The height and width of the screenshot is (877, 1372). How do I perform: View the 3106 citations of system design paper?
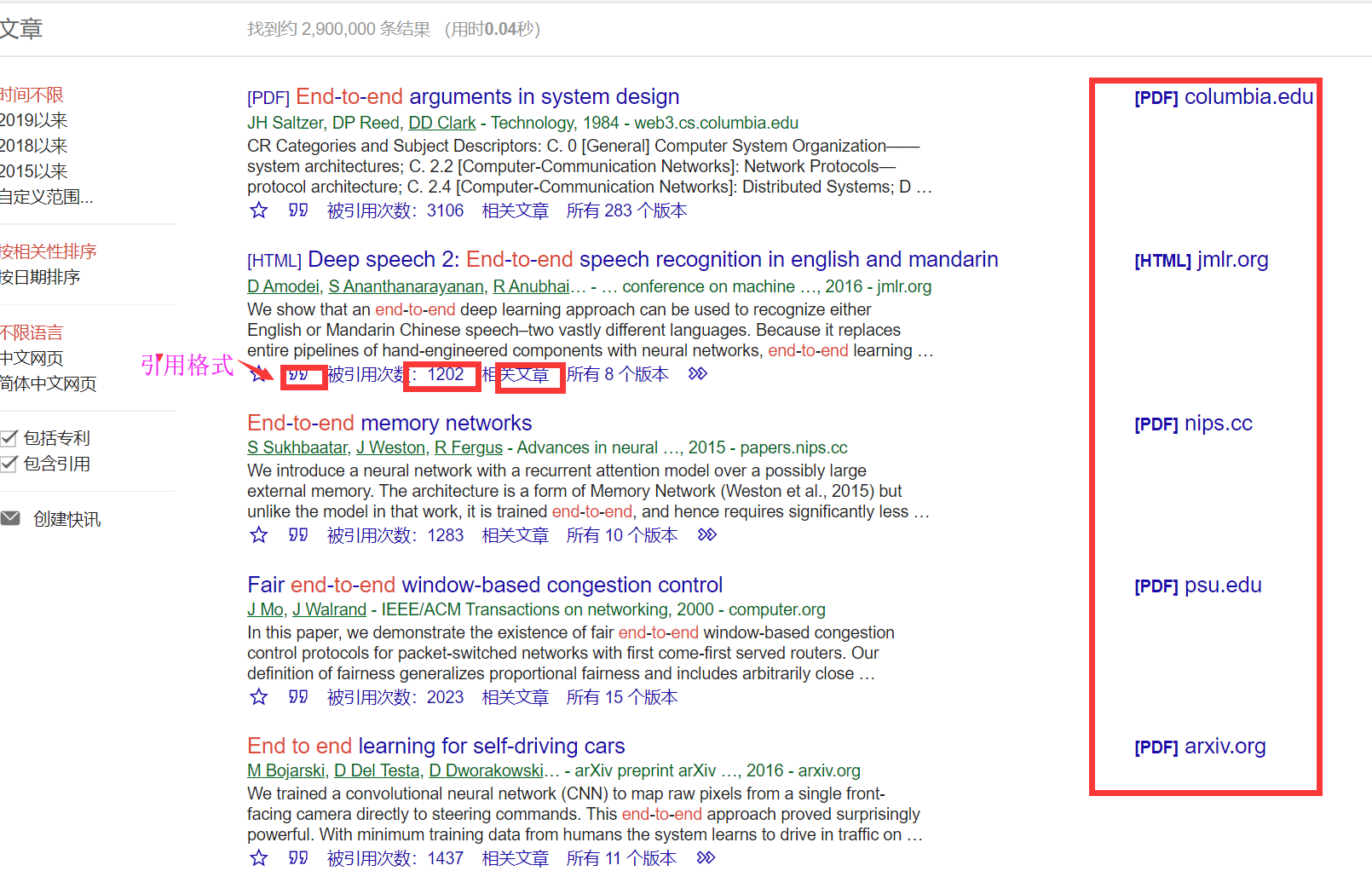395,211
